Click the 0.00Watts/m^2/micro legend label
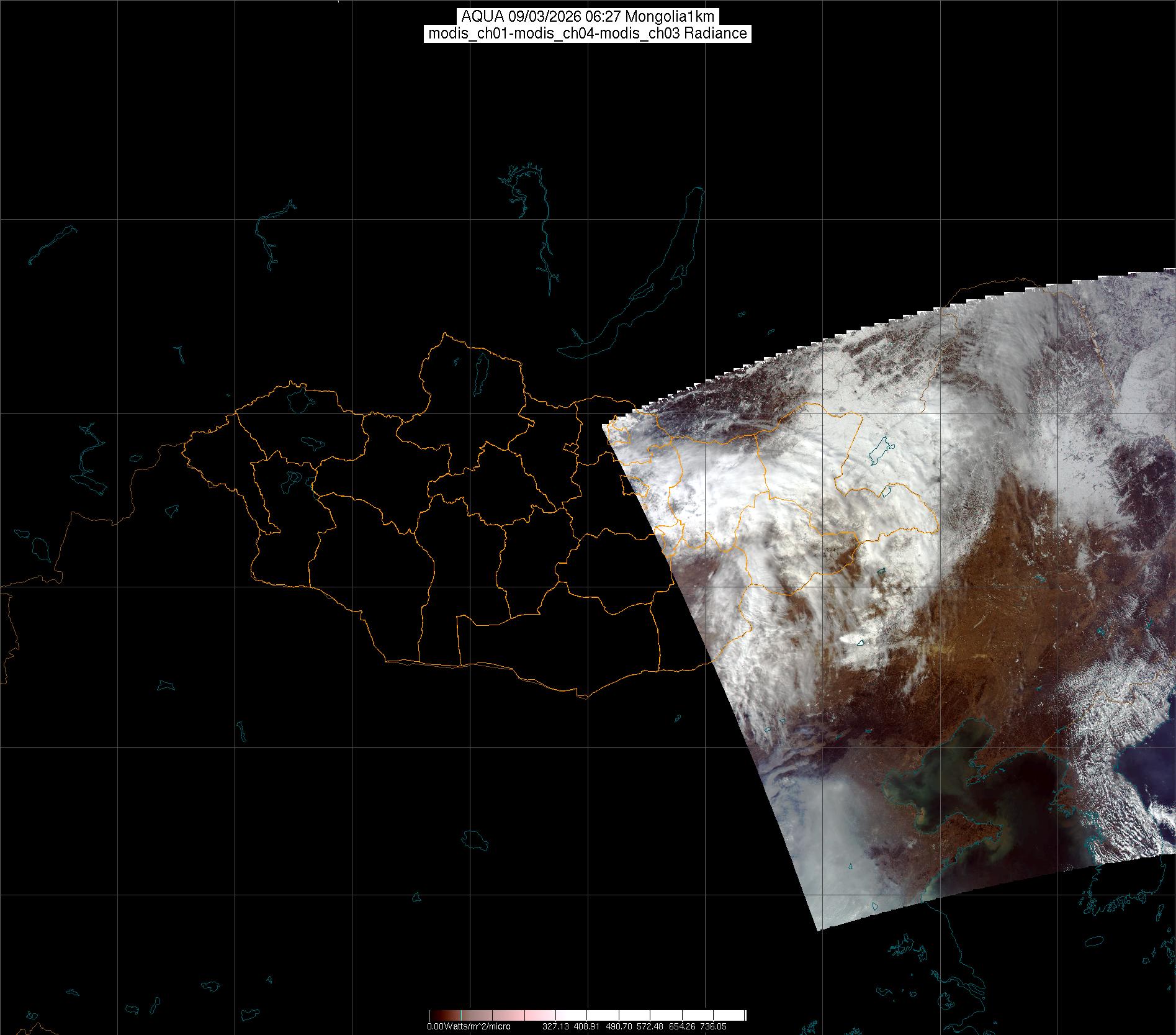The image size is (1176, 1035). tap(469, 1026)
